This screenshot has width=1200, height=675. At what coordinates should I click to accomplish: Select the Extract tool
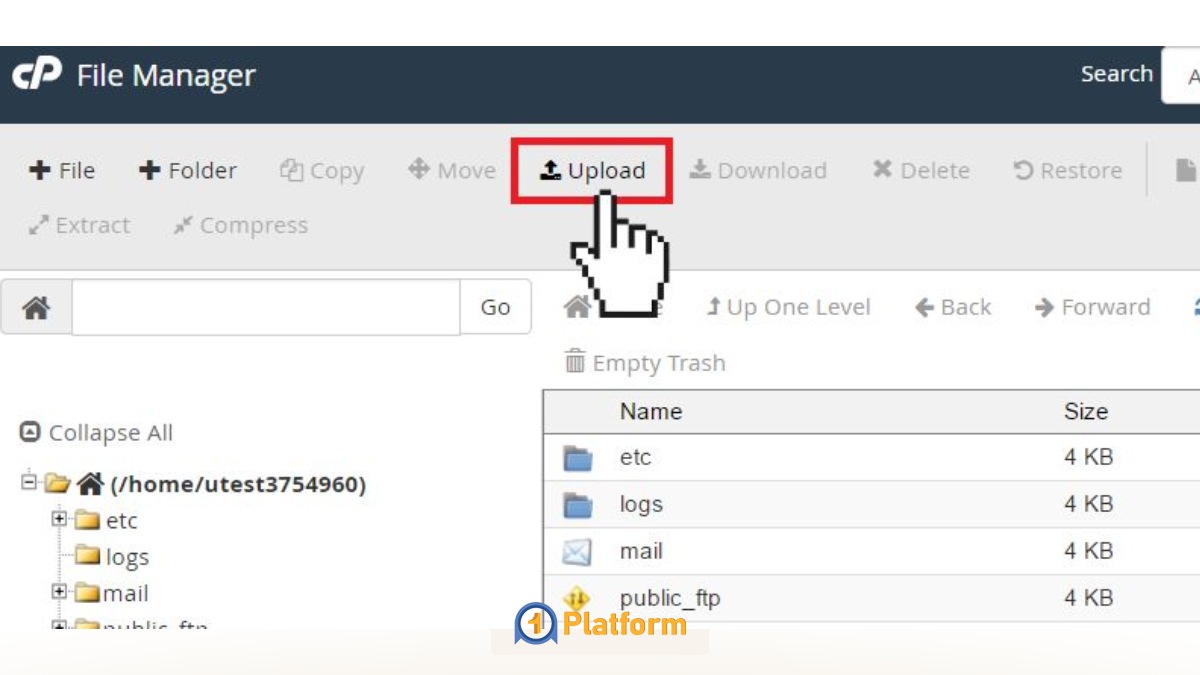pyautogui.click(x=79, y=225)
